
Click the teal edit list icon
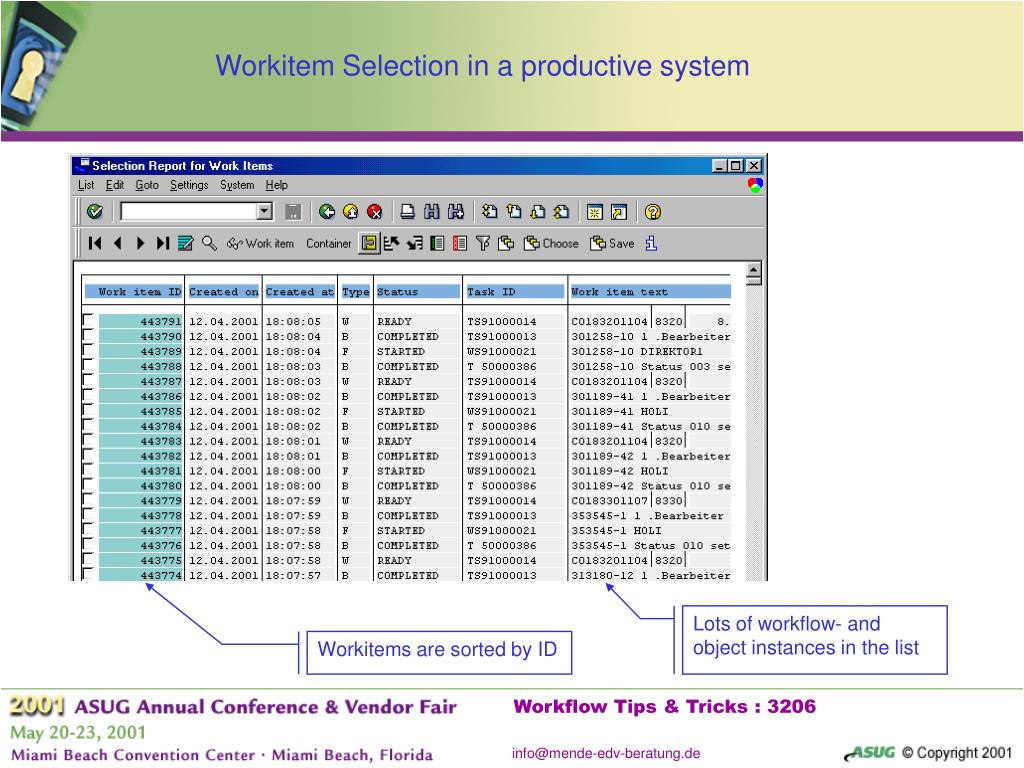click(x=185, y=244)
